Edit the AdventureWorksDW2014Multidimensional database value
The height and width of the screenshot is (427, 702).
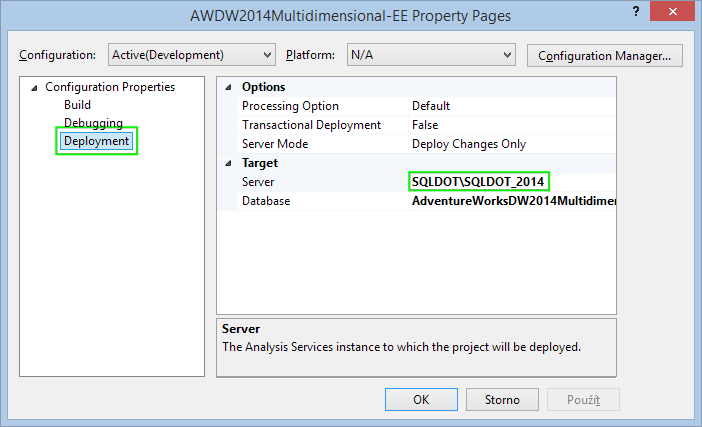click(x=512, y=201)
